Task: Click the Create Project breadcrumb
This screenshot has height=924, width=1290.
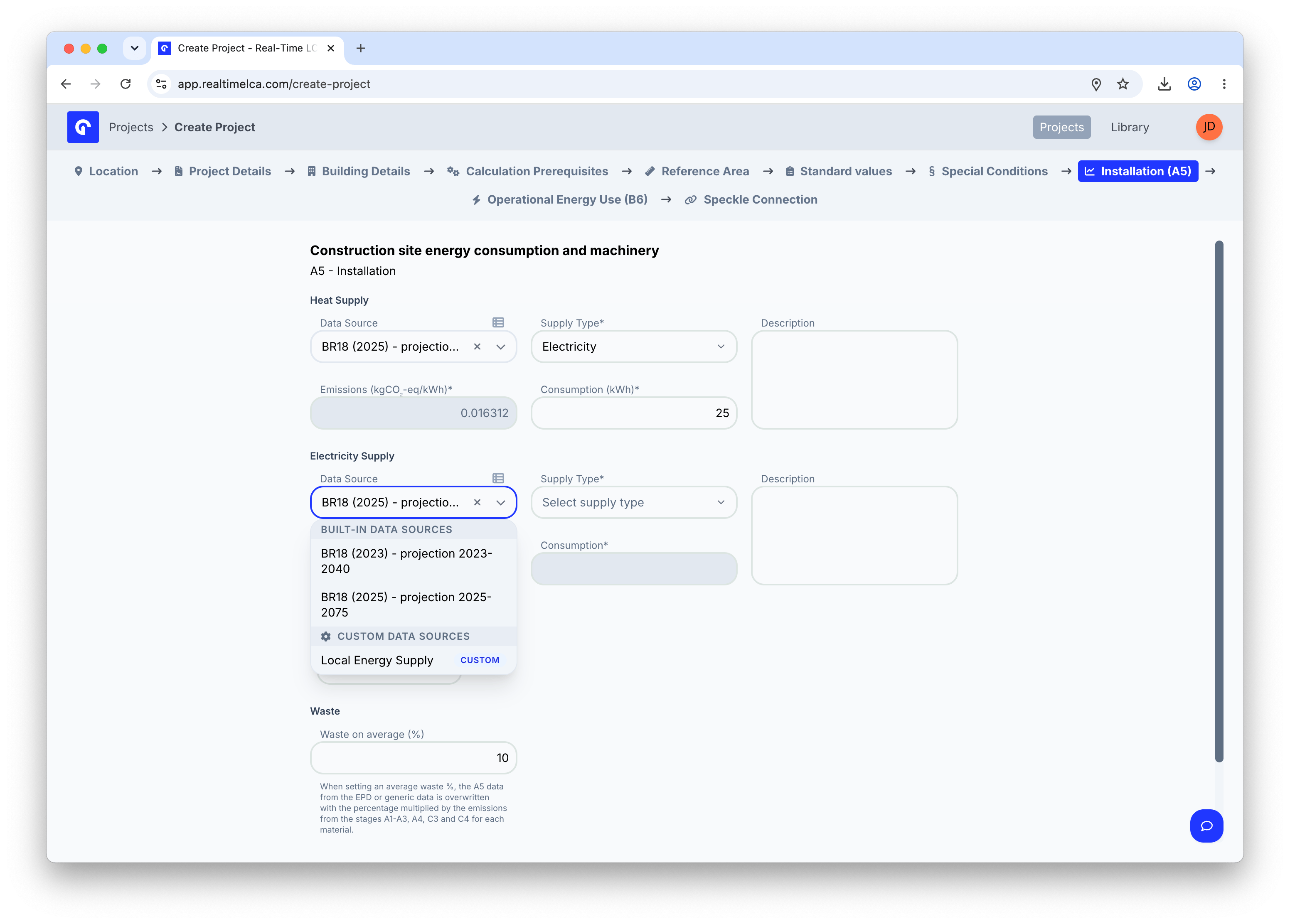Action: (x=214, y=127)
